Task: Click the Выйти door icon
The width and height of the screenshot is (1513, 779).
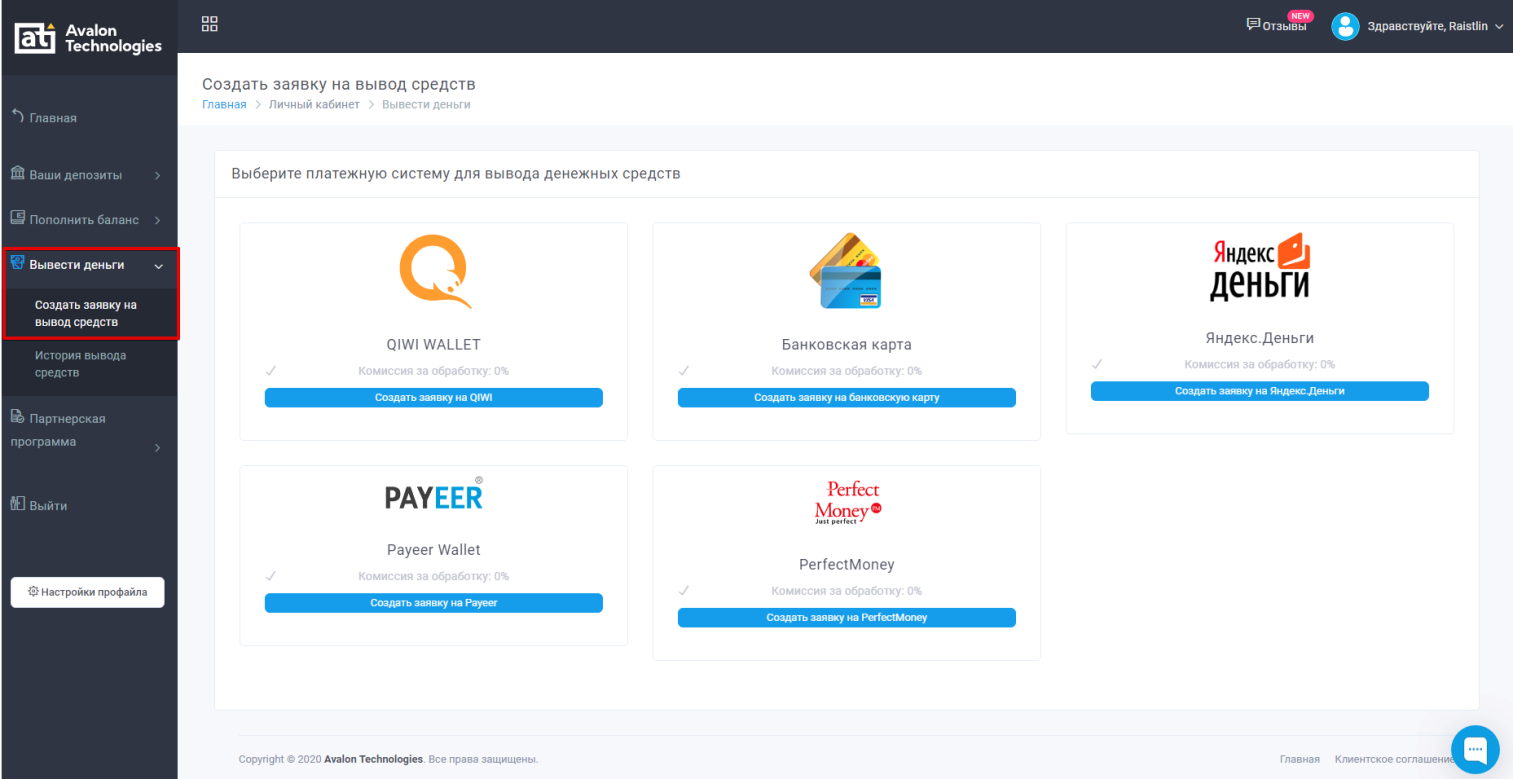Action: 17,504
